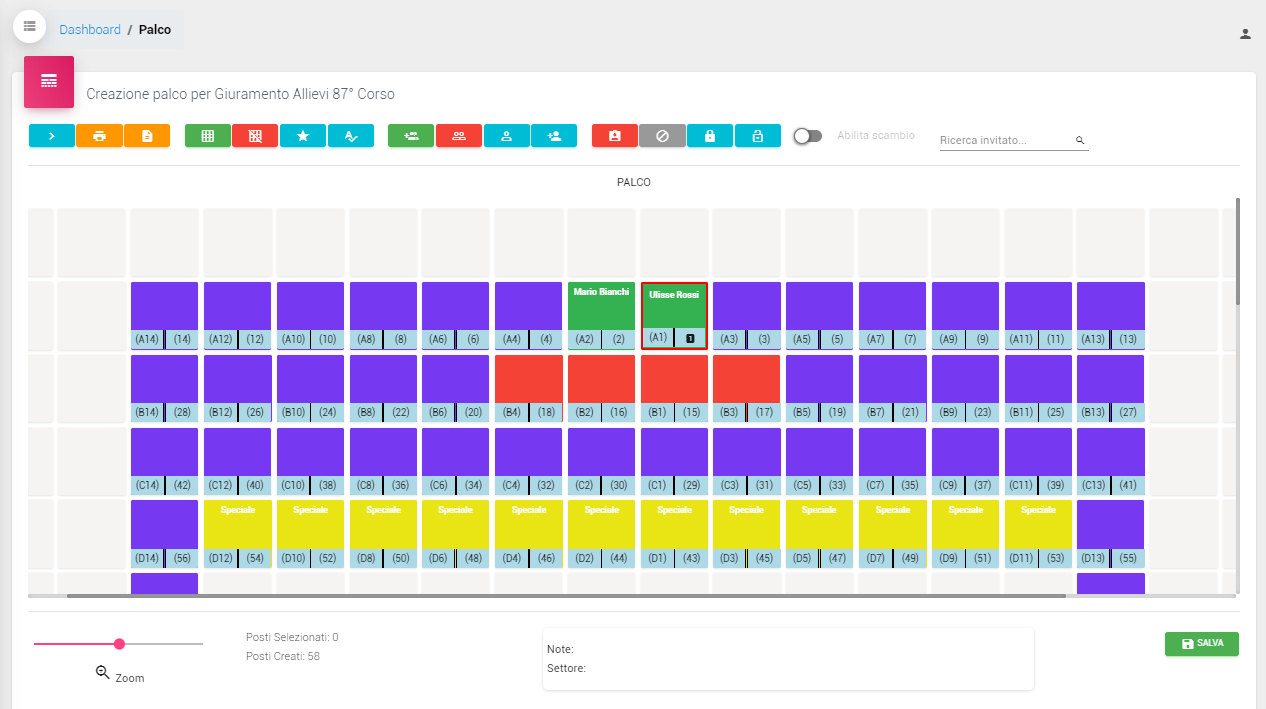The height and width of the screenshot is (709, 1266).
Task: Enable the Abilita scambio switch
Action: tap(807, 136)
